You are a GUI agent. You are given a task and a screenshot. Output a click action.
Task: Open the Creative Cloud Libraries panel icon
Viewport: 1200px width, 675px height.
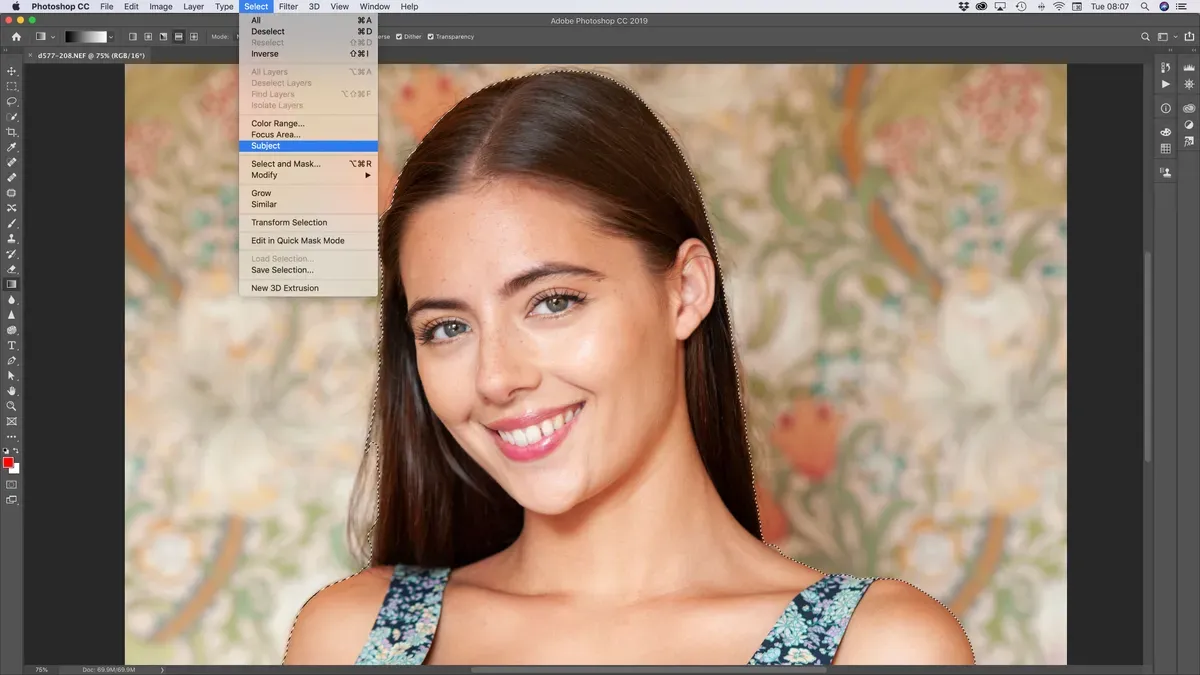point(1189,108)
